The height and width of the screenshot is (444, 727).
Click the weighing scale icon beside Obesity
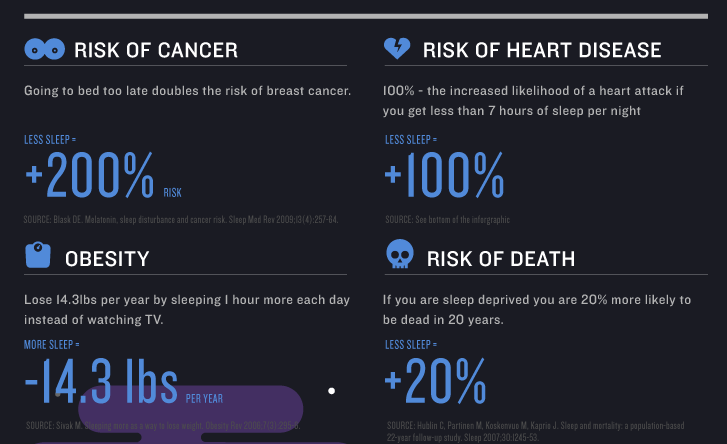[x=38, y=255]
